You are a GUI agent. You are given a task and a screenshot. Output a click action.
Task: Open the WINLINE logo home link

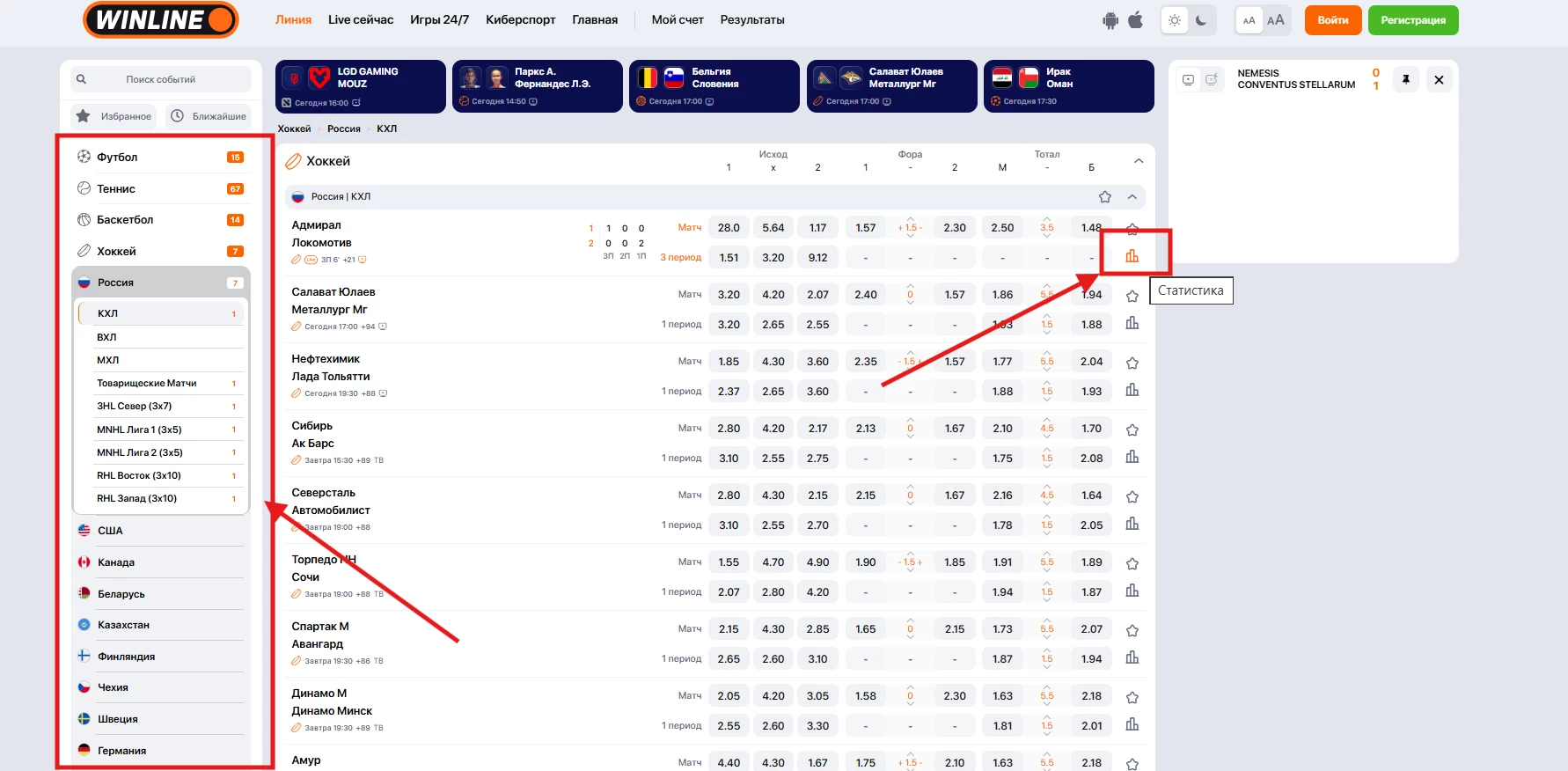pyautogui.click(x=161, y=19)
